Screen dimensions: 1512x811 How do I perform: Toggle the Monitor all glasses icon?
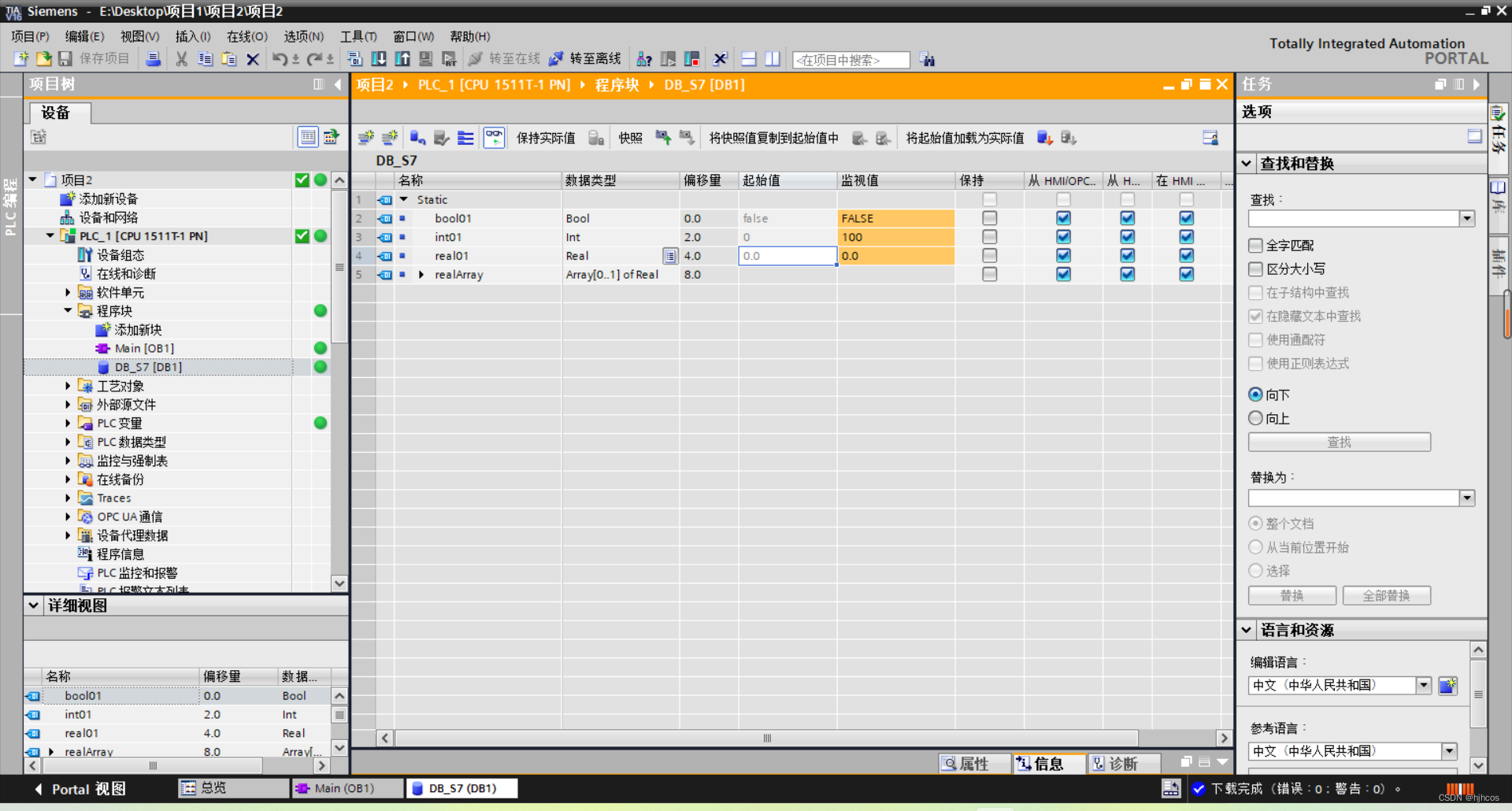[x=494, y=138]
